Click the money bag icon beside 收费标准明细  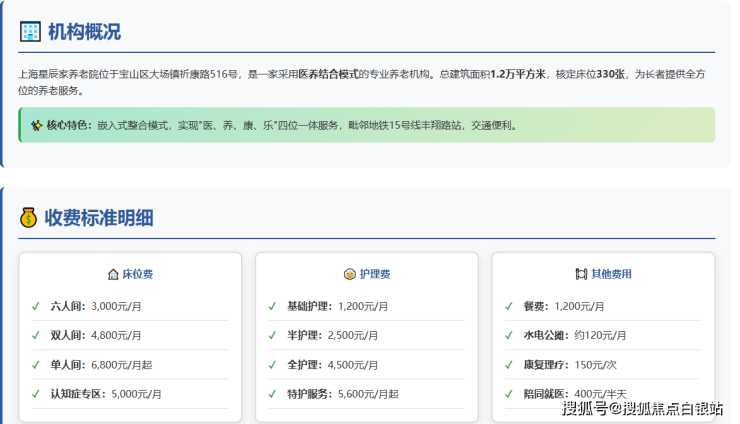[29, 217]
